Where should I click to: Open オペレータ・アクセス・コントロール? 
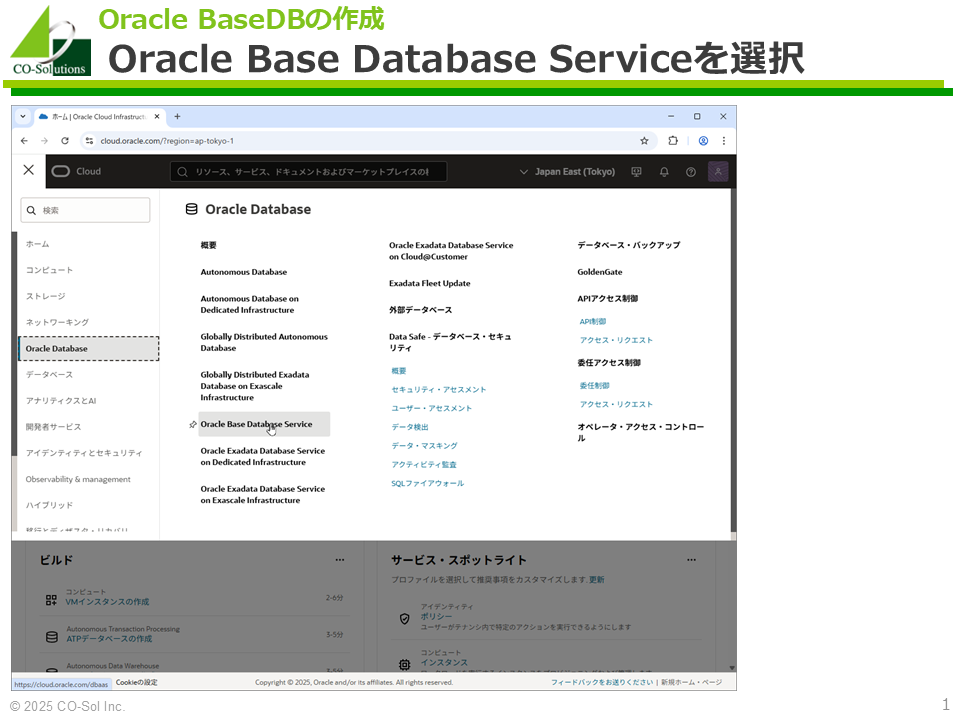pyautogui.click(x=641, y=432)
